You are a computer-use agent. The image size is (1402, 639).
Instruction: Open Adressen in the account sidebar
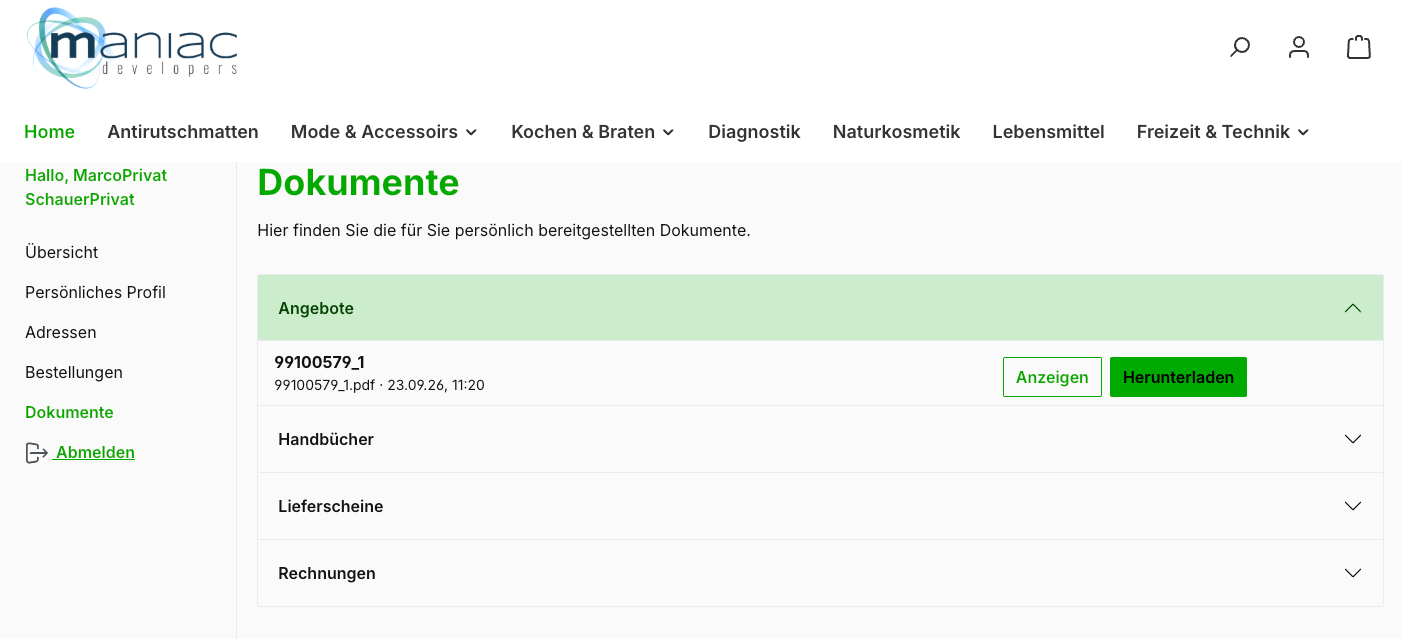tap(61, 332)
